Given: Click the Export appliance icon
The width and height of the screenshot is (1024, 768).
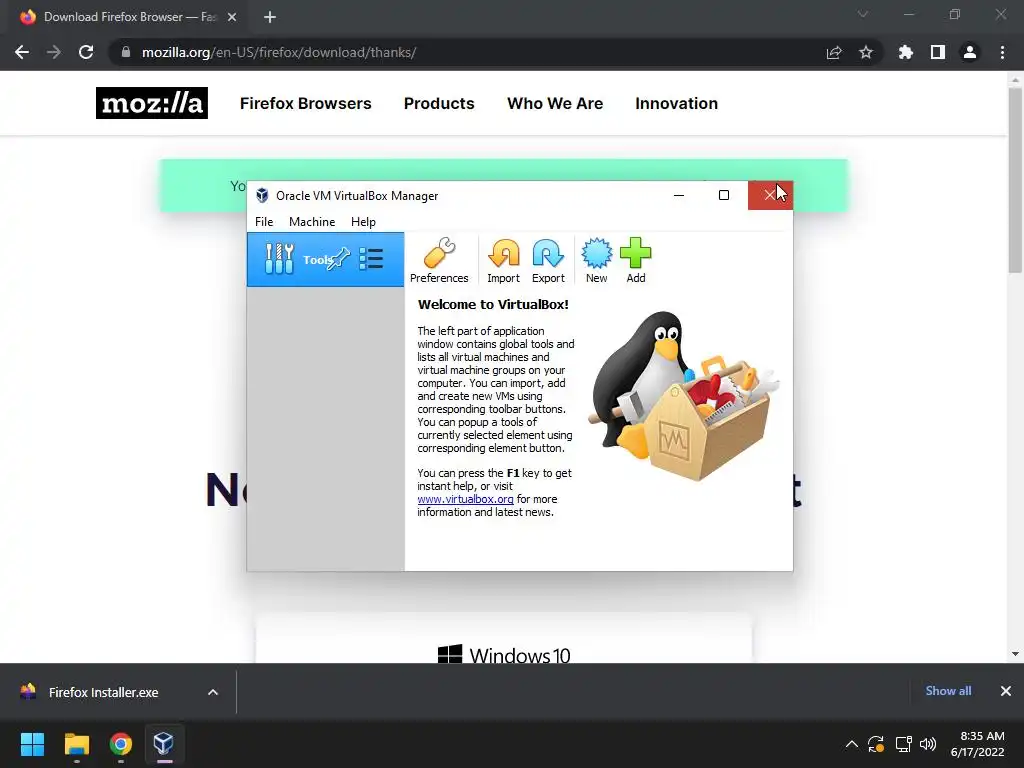Looking at the screenshot, I should [548, 260].
